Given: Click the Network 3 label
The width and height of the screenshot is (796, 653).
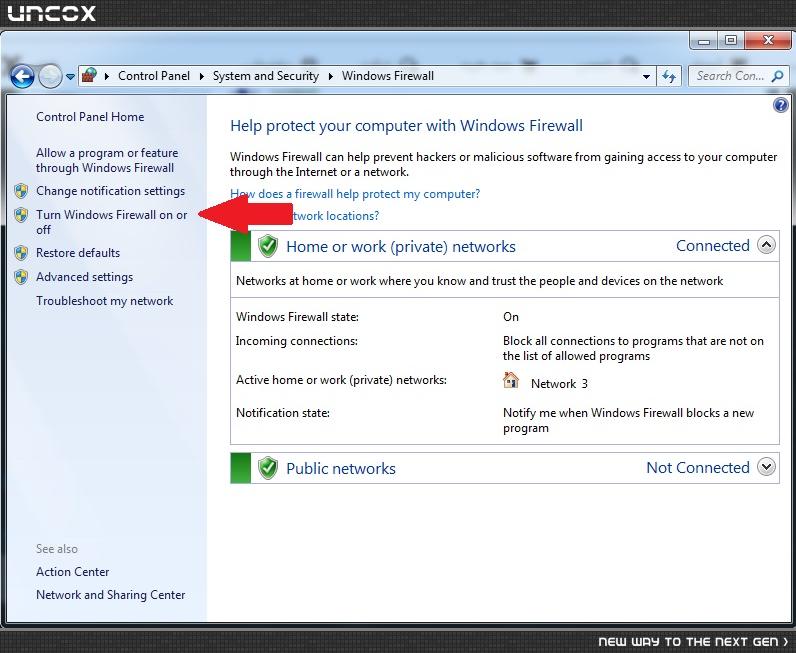Looking at the screenshot, I should point(559,383).
